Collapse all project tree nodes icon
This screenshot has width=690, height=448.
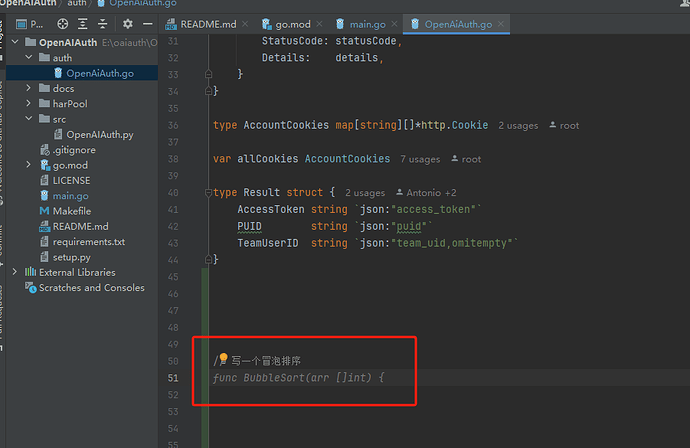click(x=103, y=24)
